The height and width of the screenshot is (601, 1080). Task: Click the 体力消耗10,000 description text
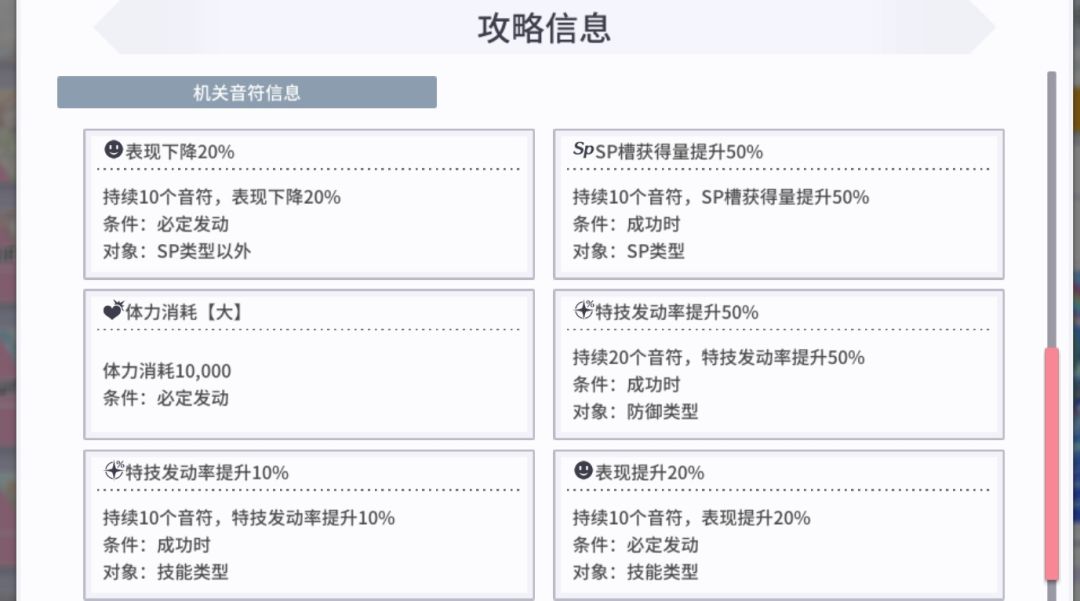(x=167, y=371)
